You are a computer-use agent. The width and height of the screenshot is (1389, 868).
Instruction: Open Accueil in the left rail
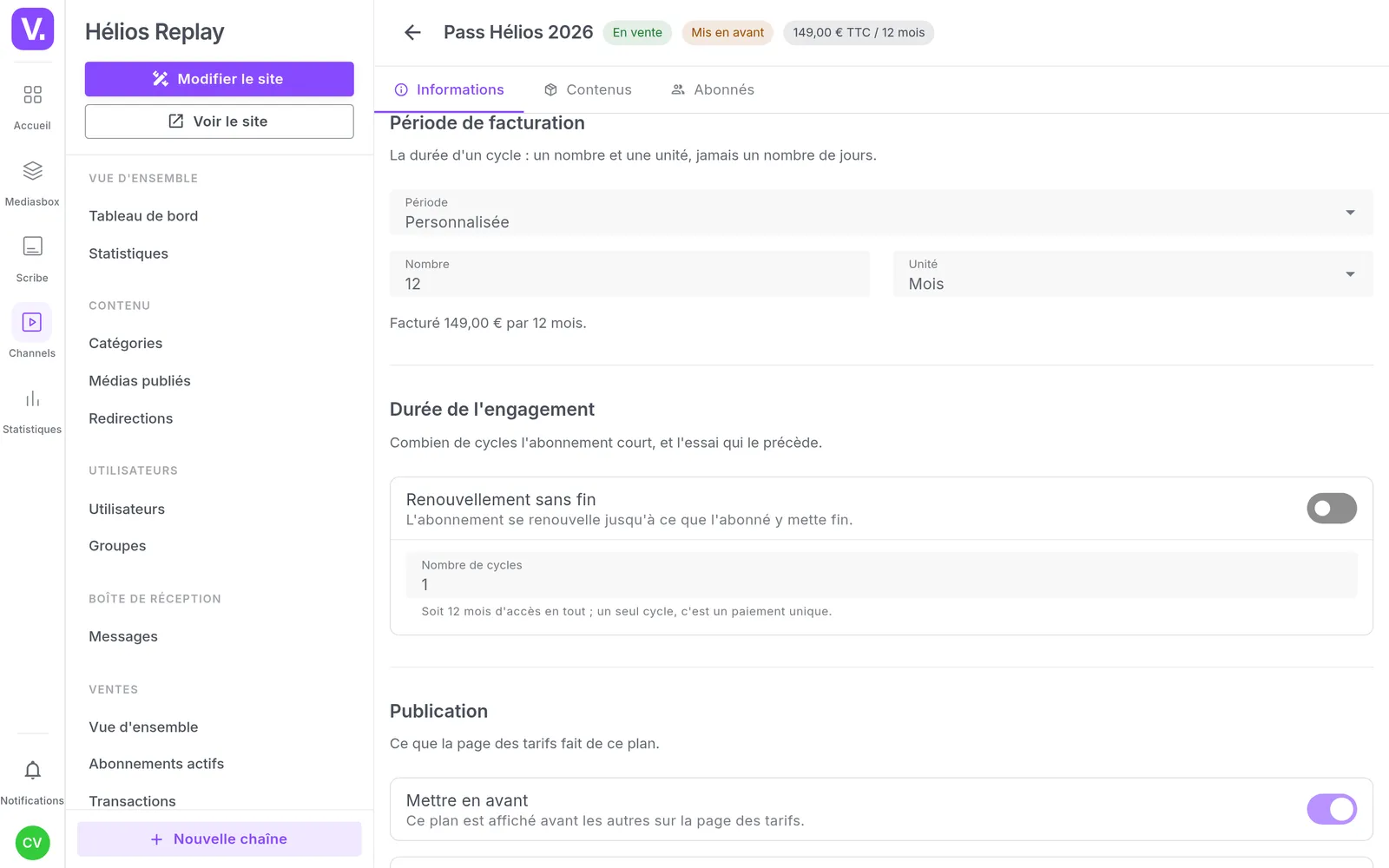point(32,107)
